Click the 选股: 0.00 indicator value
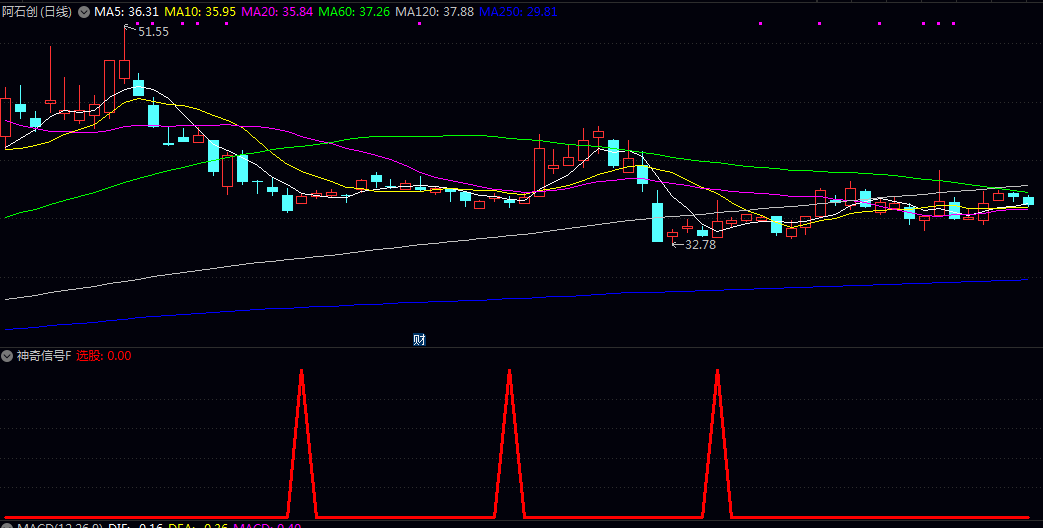The height and width of the screenshot is (528, 1043). [104, 356]
